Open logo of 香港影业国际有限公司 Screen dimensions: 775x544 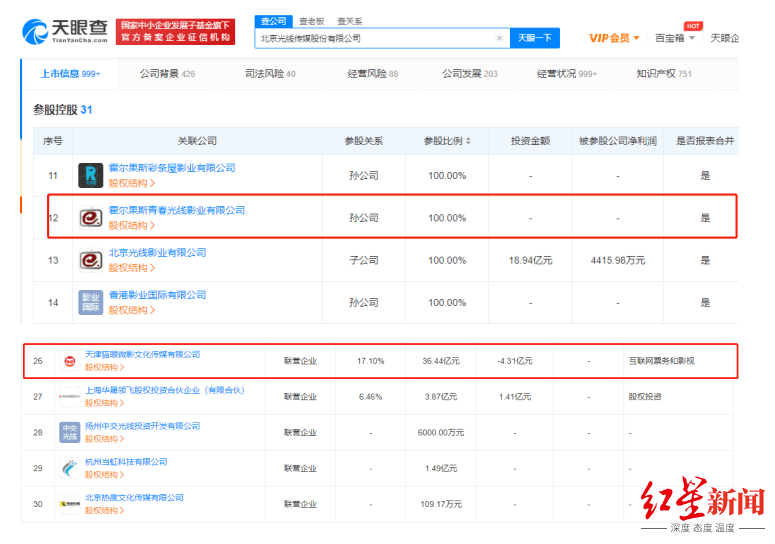pyautogui.click(x=91, y=302)
